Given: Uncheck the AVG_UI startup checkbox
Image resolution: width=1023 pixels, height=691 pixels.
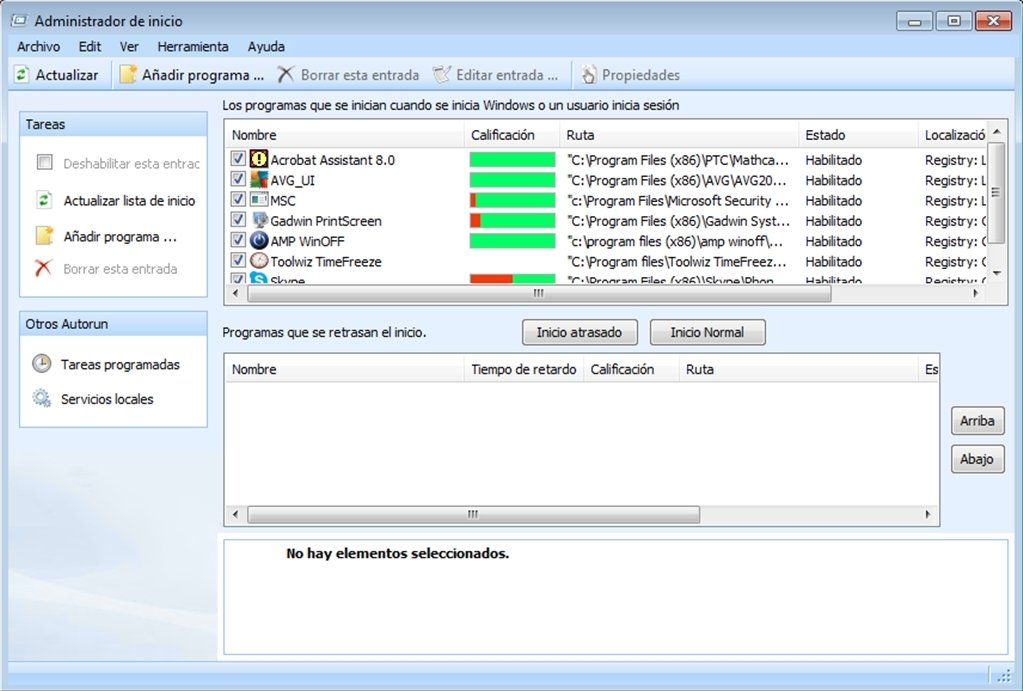Looking at the screenshot, I should pyautogui.click(x=238, y=179).
